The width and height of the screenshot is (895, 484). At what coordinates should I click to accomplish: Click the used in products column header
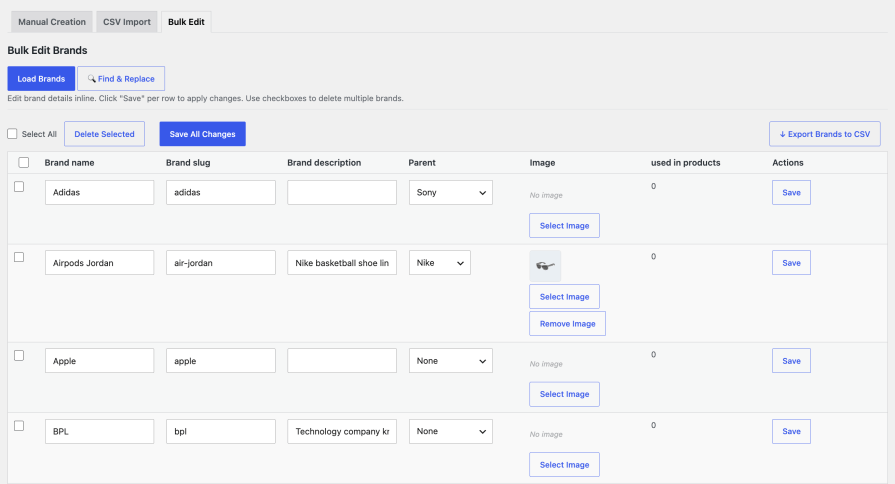click(686, 163)
